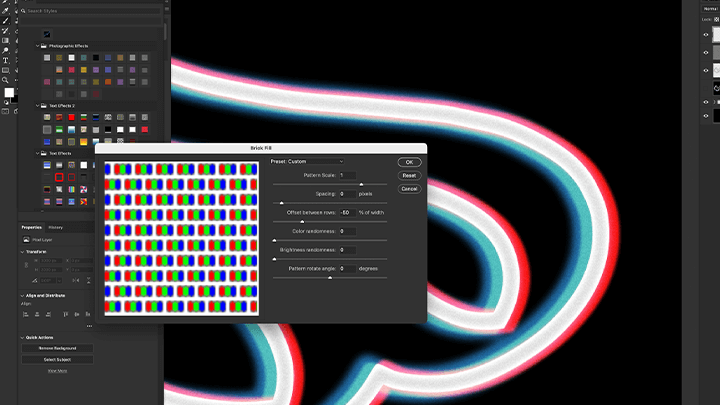Click the Remove Background button
This screenshot has height=405, width=720.
click(57, 349)
